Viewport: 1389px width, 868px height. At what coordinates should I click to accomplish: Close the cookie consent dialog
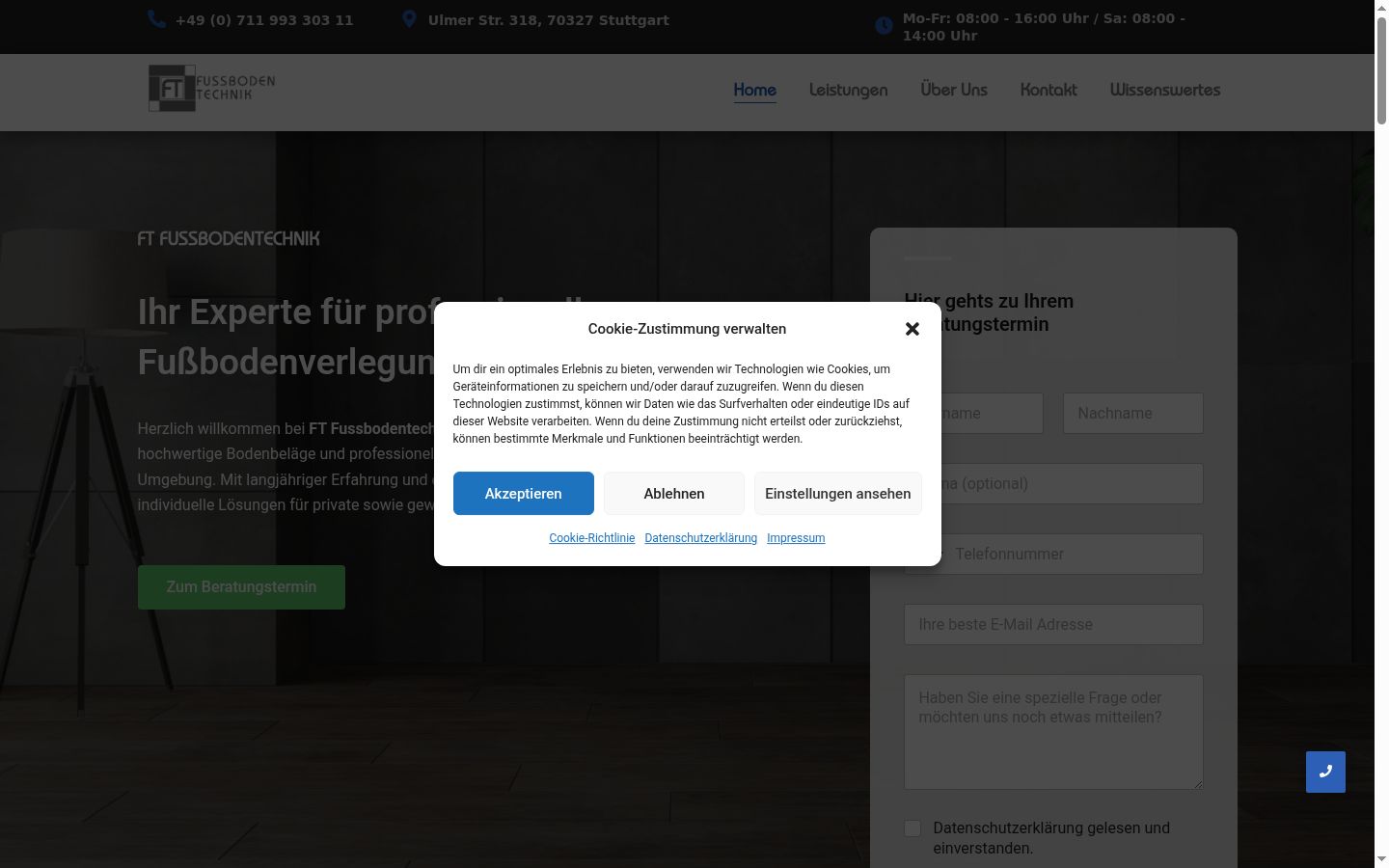[x=912, y=329]
